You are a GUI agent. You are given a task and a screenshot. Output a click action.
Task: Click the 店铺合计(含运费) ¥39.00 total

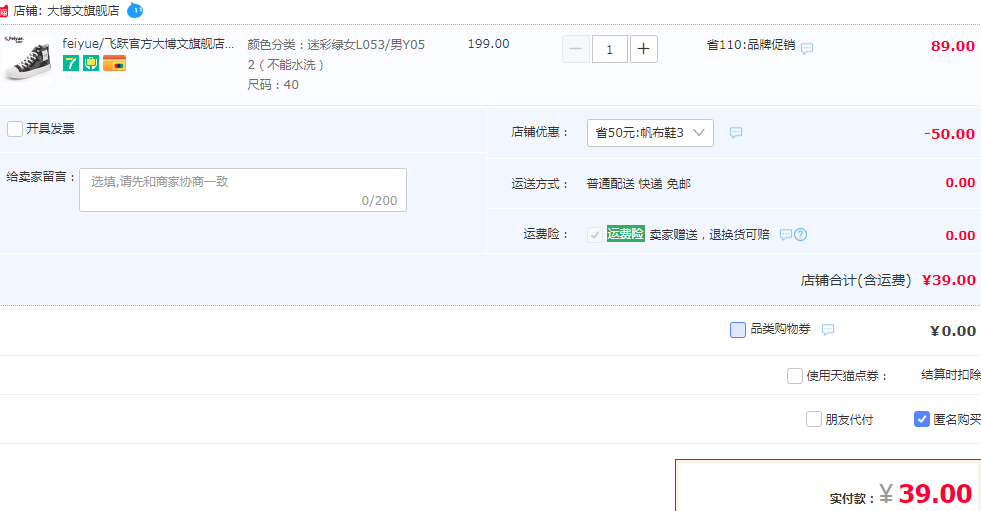pyautogui.click(x=888, y=280)
